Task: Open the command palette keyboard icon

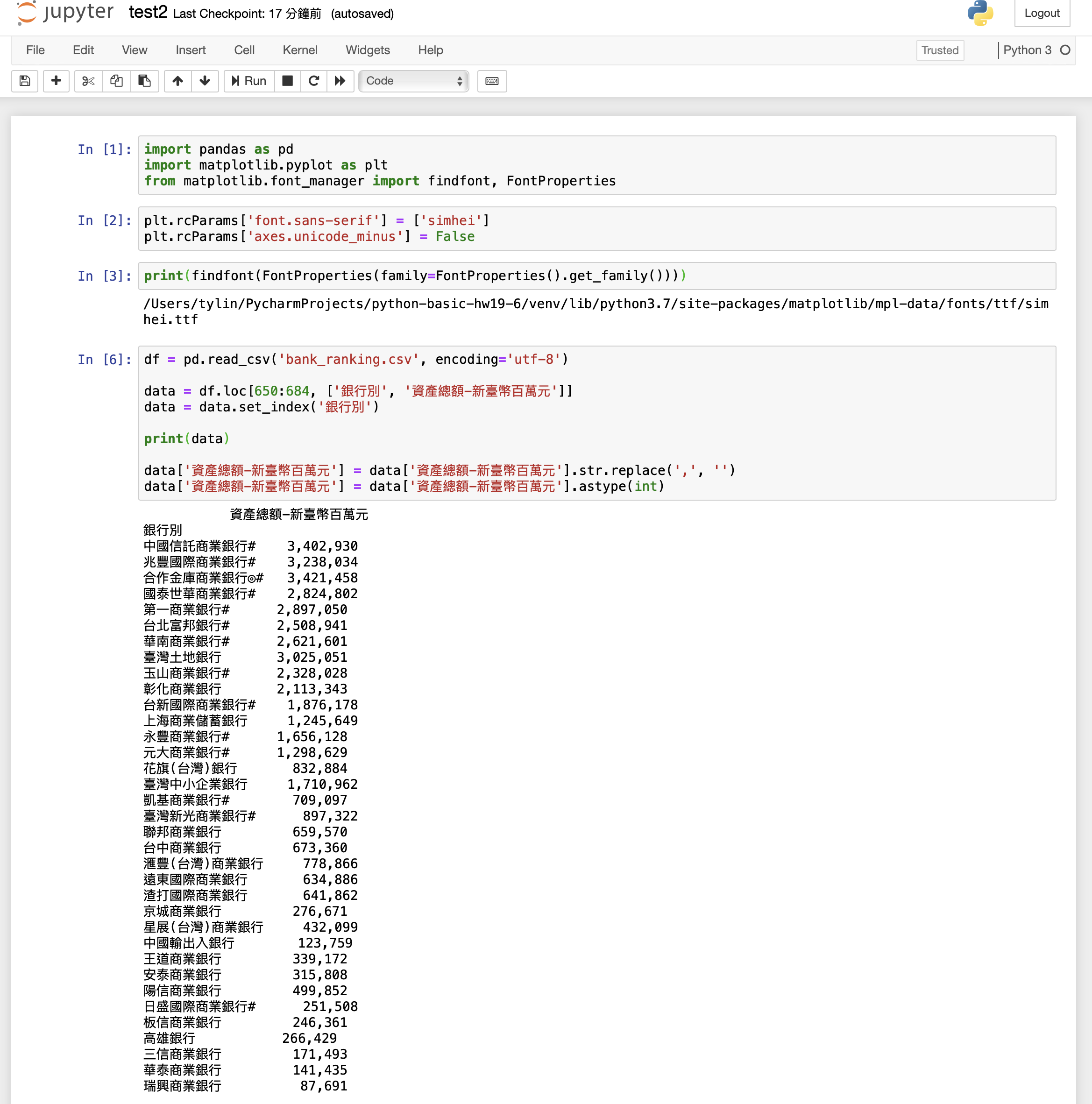Action: (x=492, y=81)
